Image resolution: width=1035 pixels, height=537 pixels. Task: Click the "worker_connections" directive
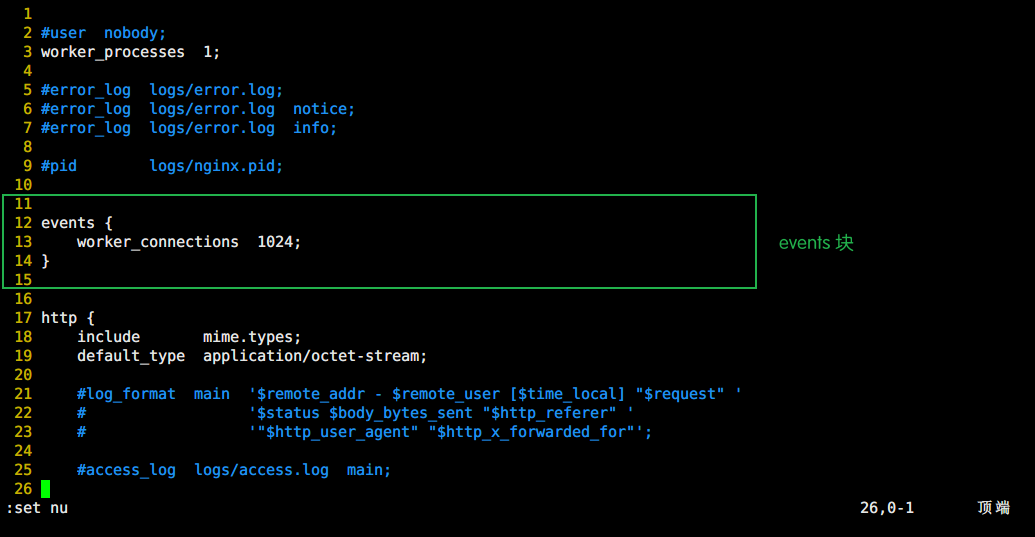158,242
